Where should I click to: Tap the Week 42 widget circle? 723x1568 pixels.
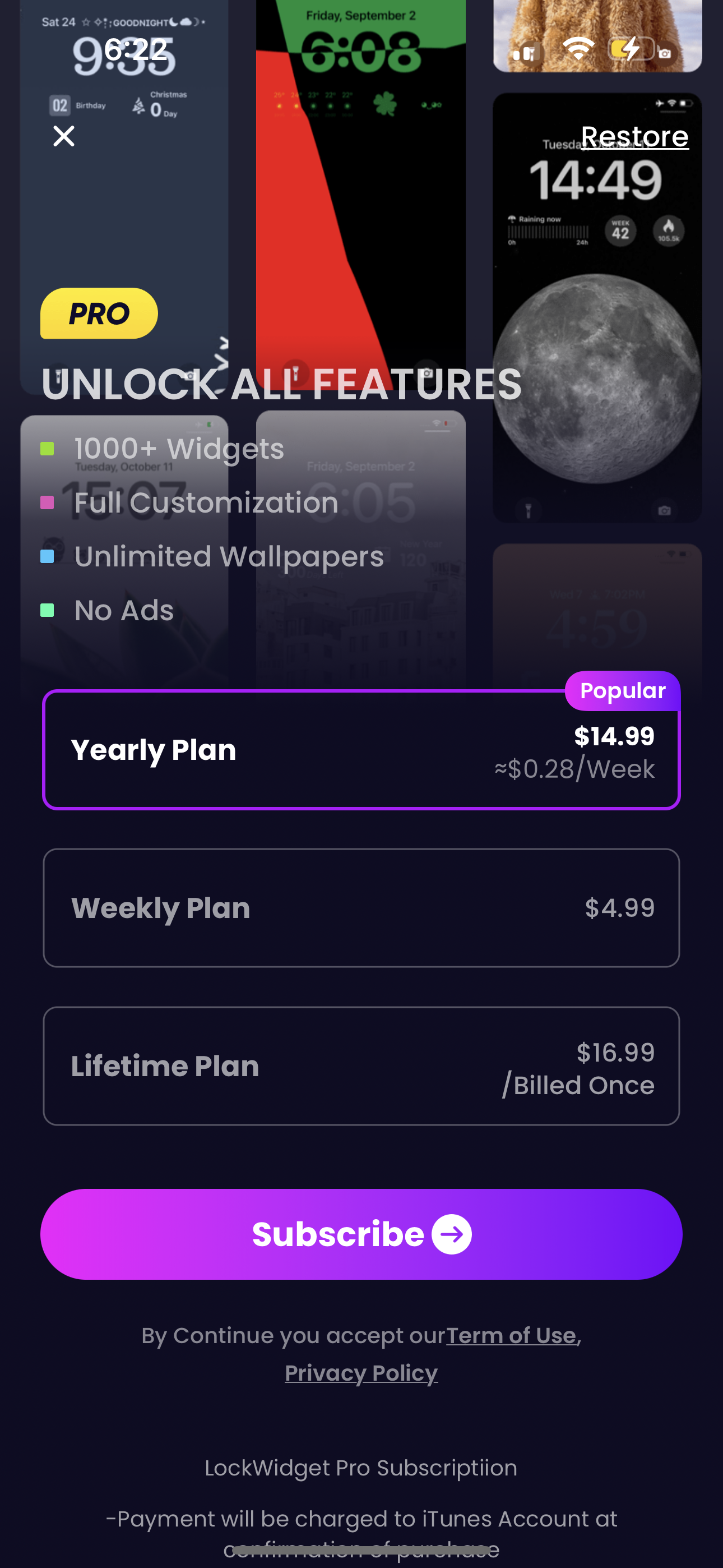621,231
